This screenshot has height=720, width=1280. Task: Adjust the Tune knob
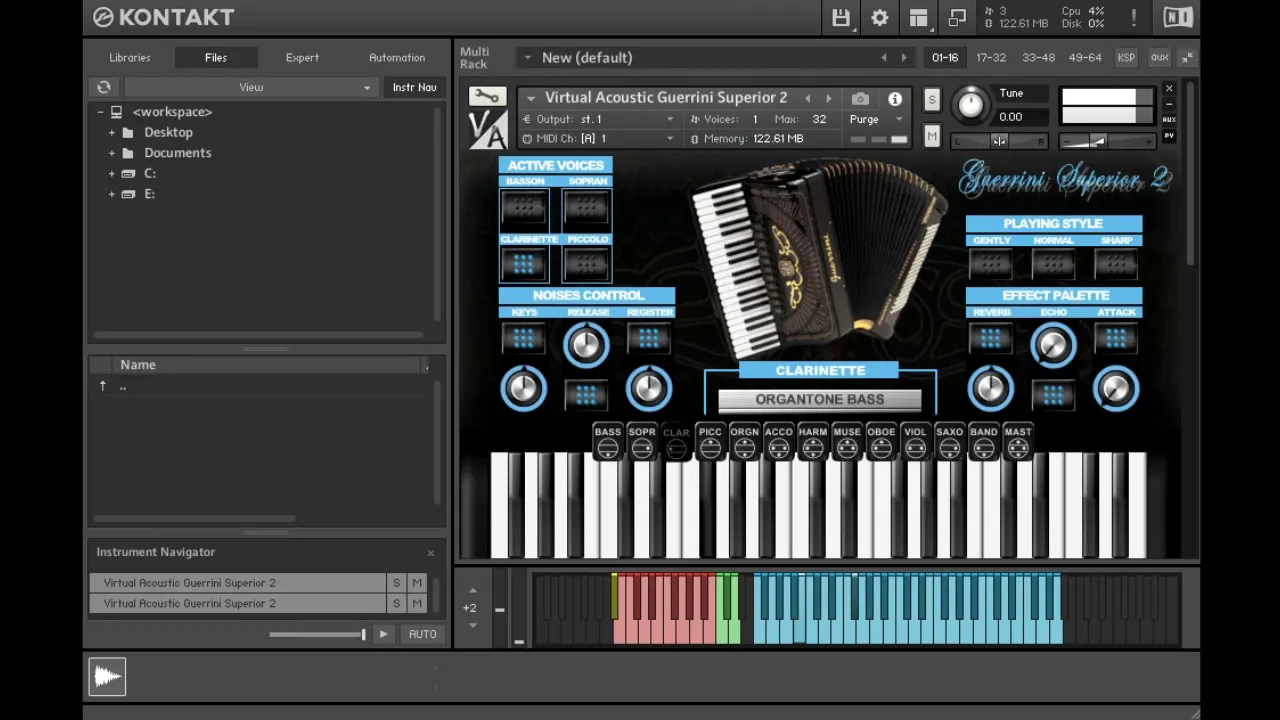(970, 104)
